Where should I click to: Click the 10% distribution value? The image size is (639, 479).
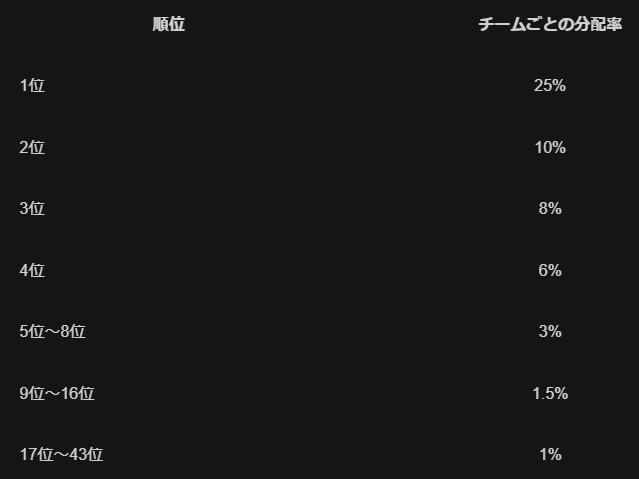(550, 148)
